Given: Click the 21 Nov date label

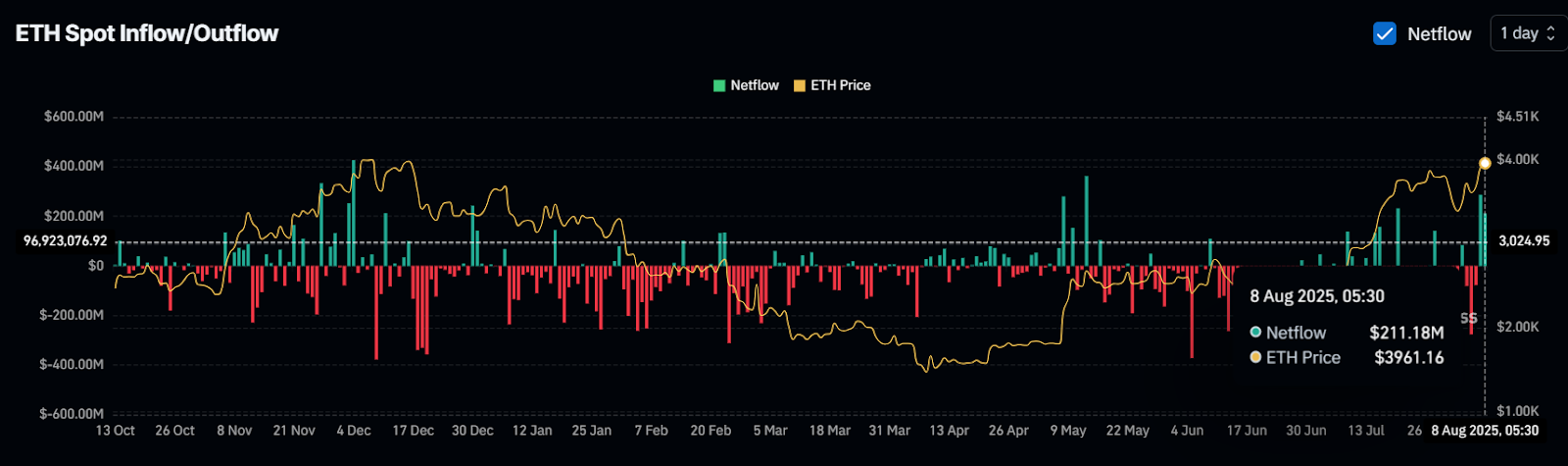Looking at the screenshot, I should point(294,431).
